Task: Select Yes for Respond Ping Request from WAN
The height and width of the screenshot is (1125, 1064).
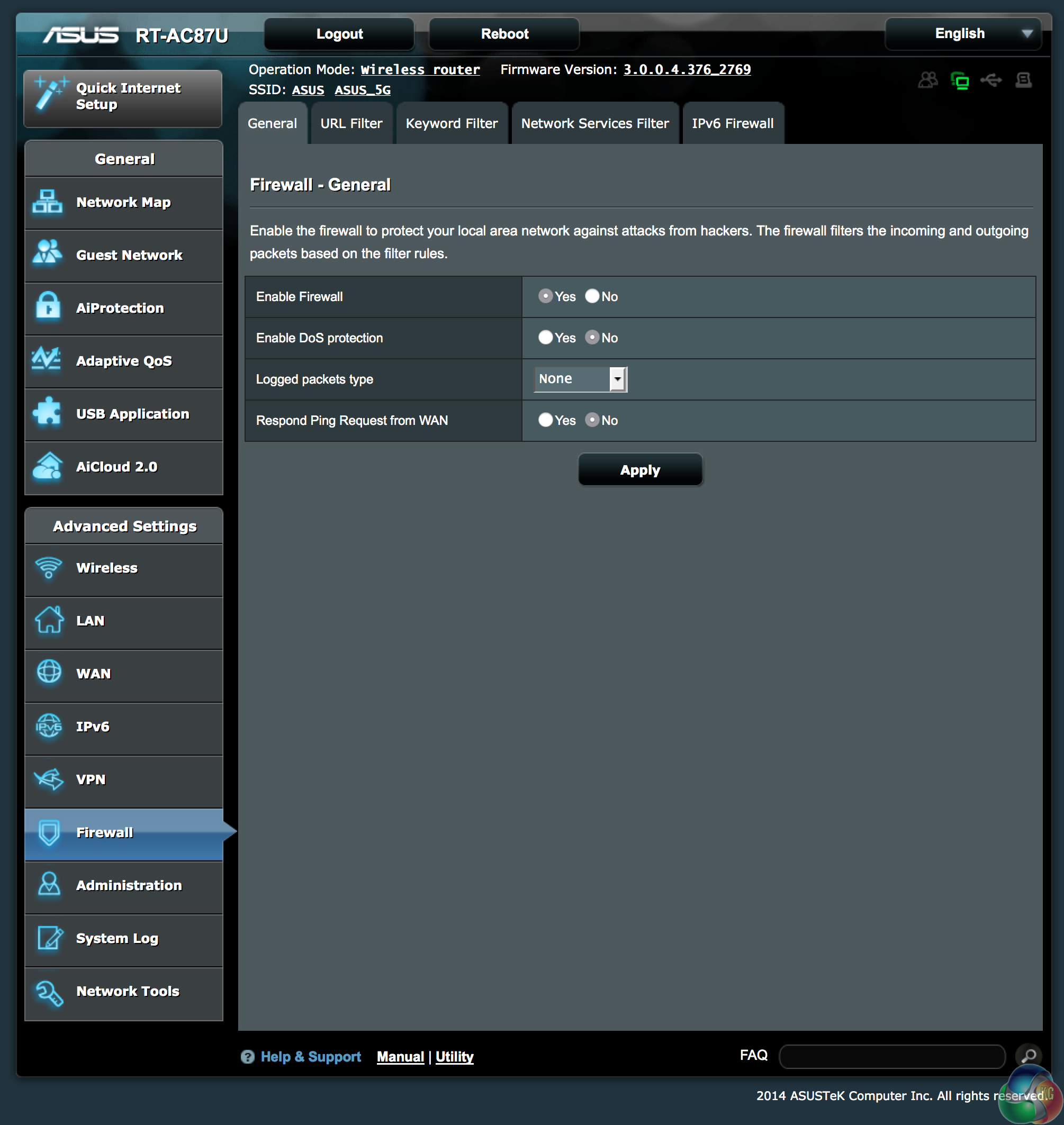Action: click(545, 420)
